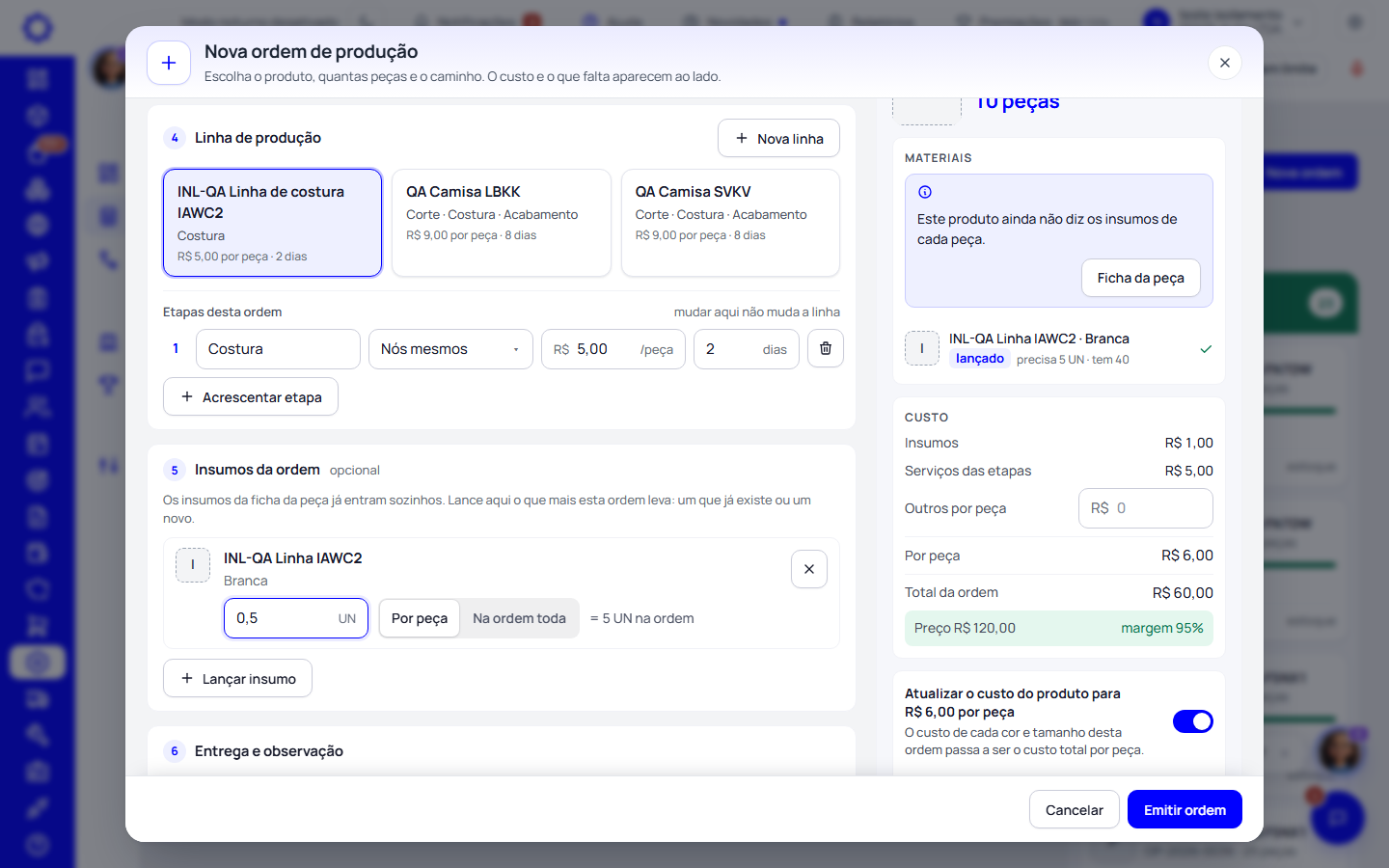Focus the 0,5 UN quantity field
Image resolution: width=1389 pixels, height=868 pixels.
point(296,618)
